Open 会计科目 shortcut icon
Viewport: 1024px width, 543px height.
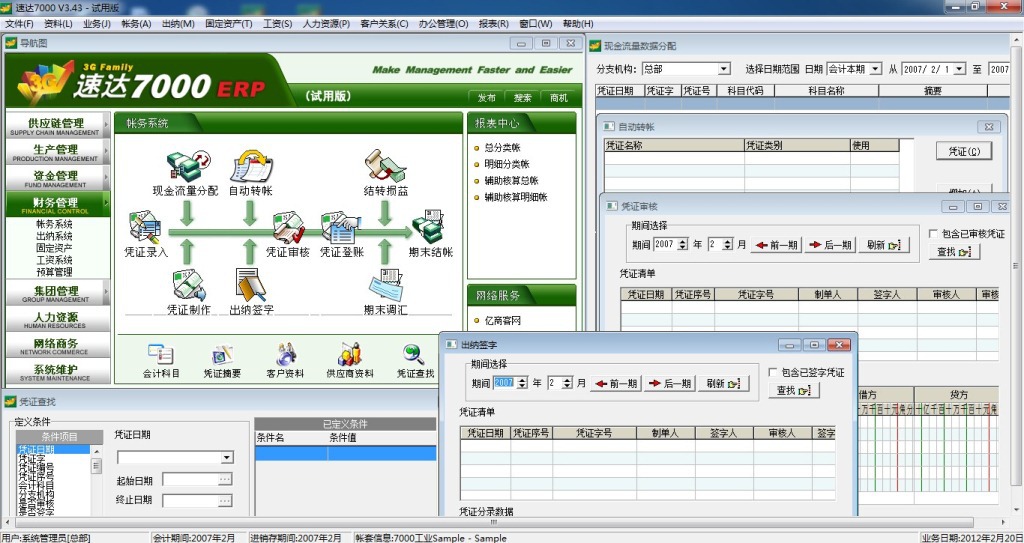pyautogui.click(x=161, y=355)
